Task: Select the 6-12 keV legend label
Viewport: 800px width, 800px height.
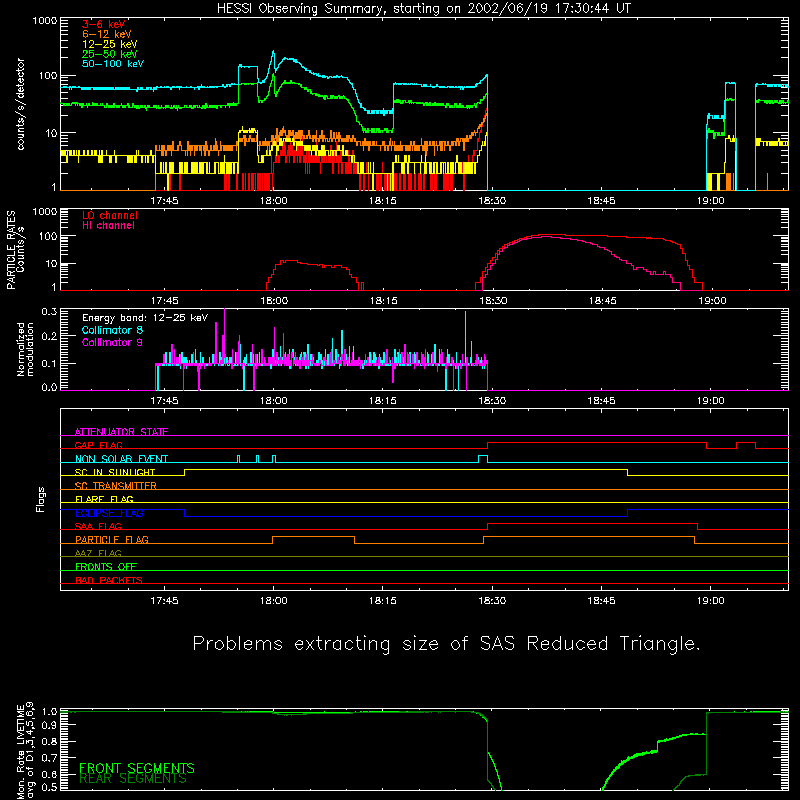Action: tap(107, 34)
